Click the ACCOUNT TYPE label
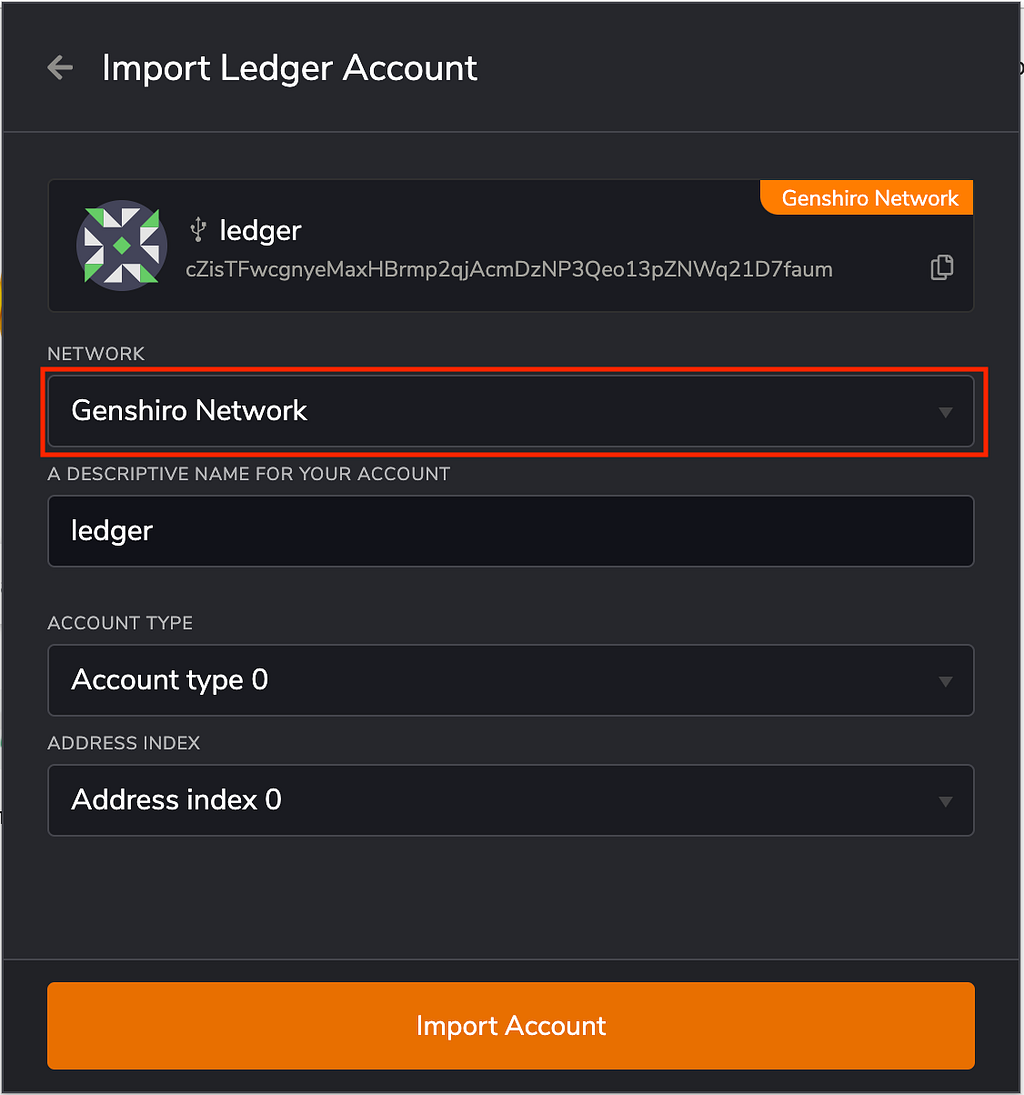The image size is (1024, 1095). pos(120,623)
